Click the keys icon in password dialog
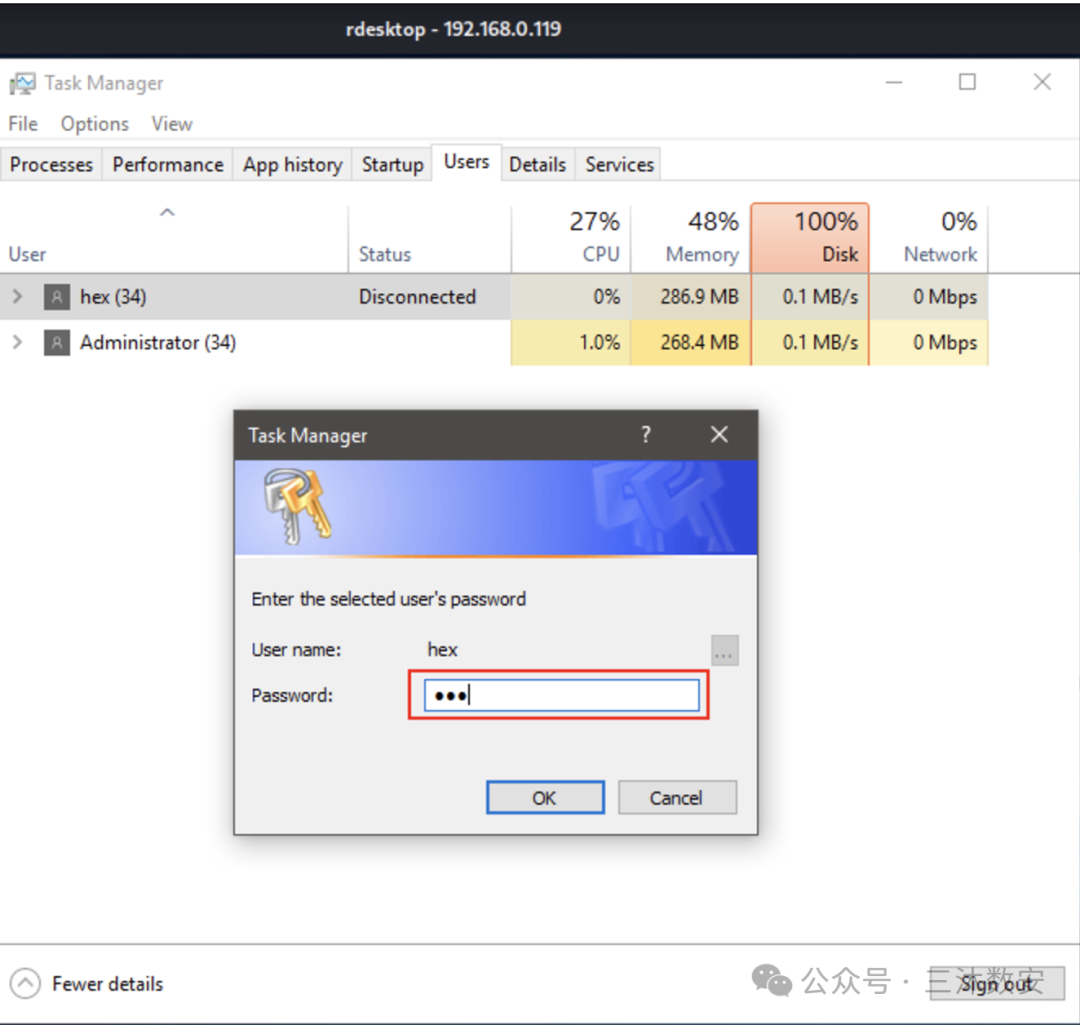The height and width of the screenshot is (1025, 1080). [297, 506]
